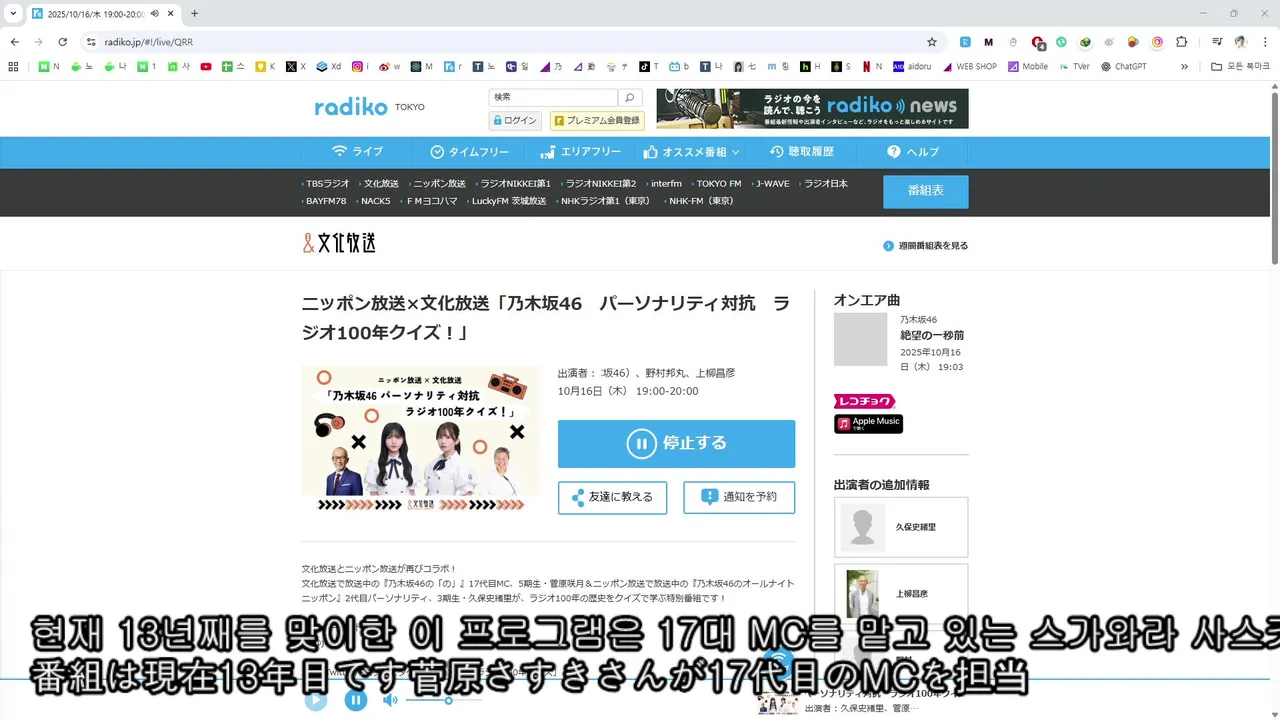Click the レコチョク music store badge
The height and width of the screenshot is (720, 1280).
[864, 401]
